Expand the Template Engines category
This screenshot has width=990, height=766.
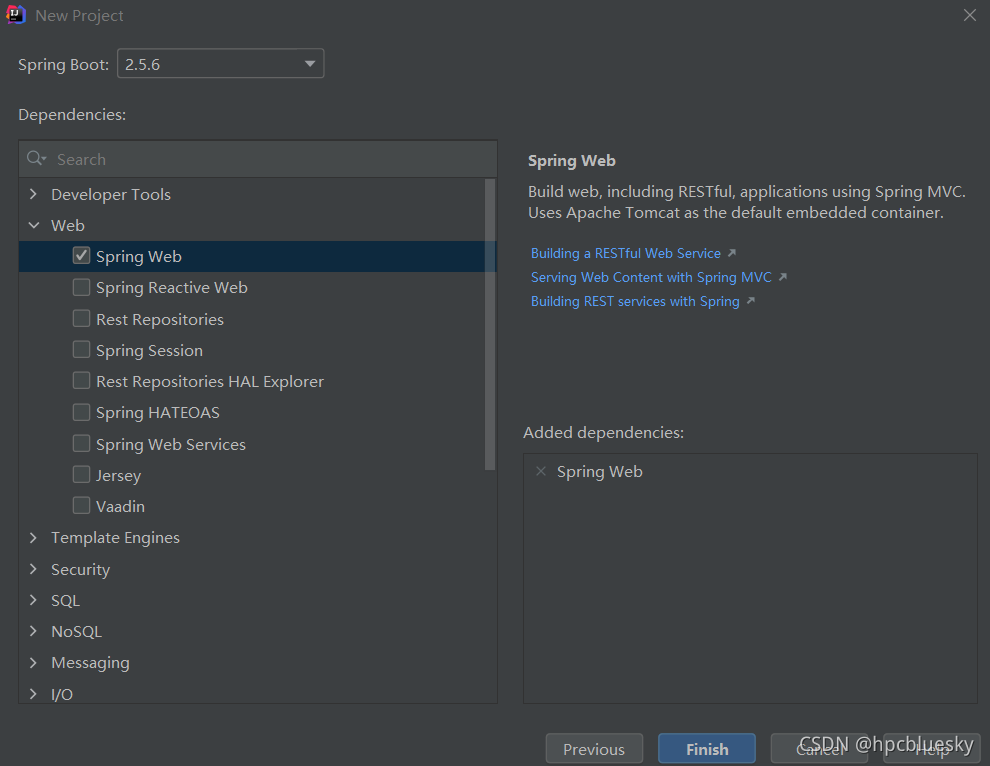pyautogui.click(x=33, y=537)
